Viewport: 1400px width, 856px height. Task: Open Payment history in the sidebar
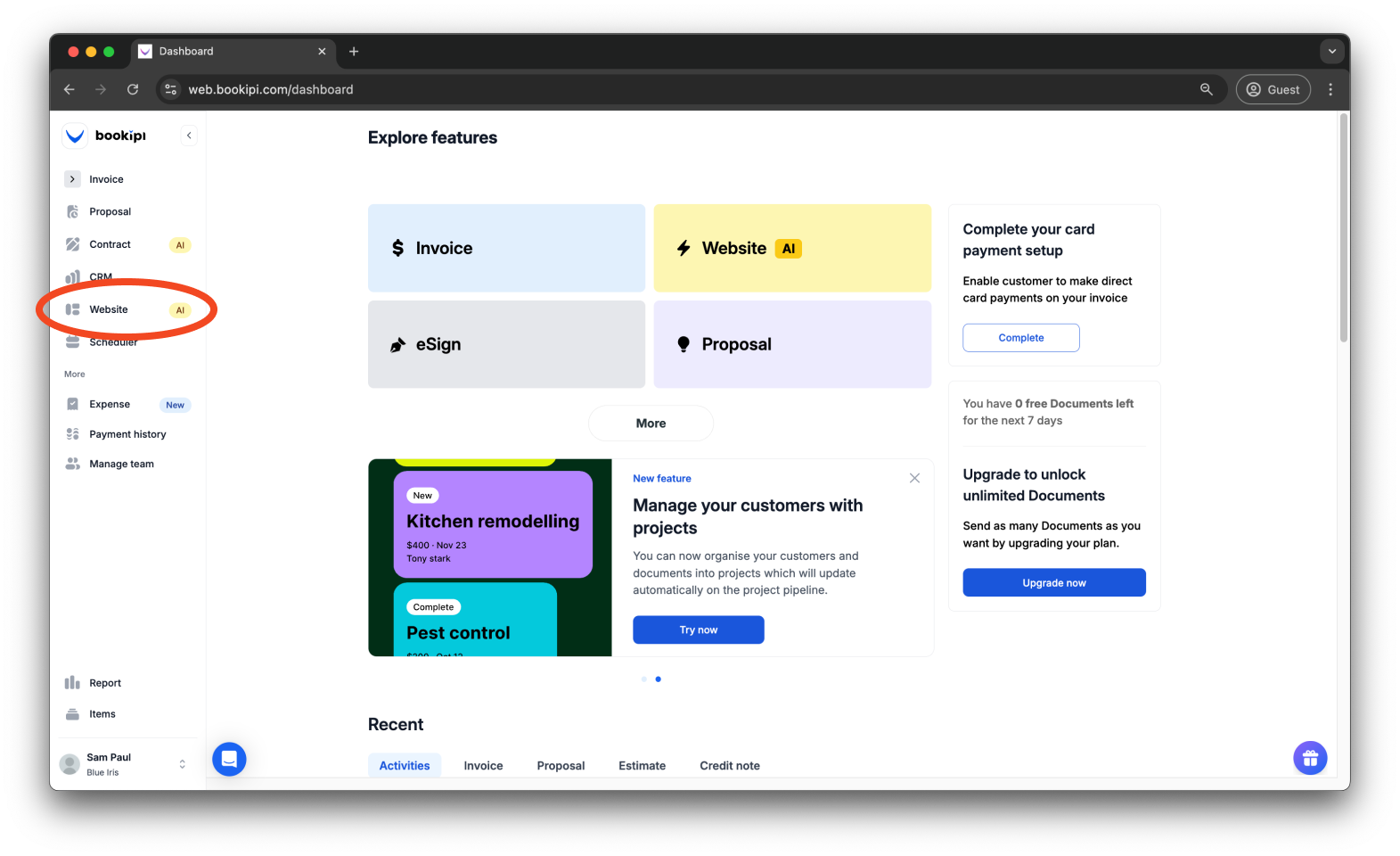pos(128,434)
